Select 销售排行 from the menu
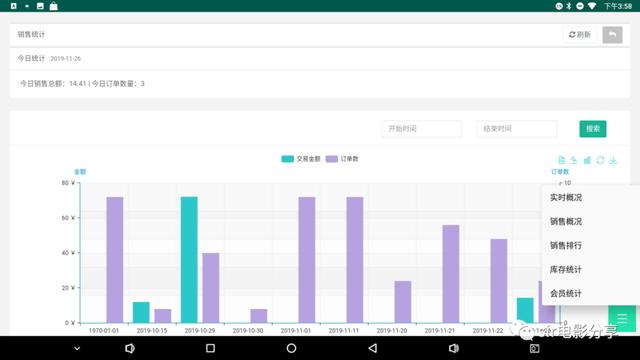This screenshot has width=640, height=360. pyautogui.click(x=566, y=245)
